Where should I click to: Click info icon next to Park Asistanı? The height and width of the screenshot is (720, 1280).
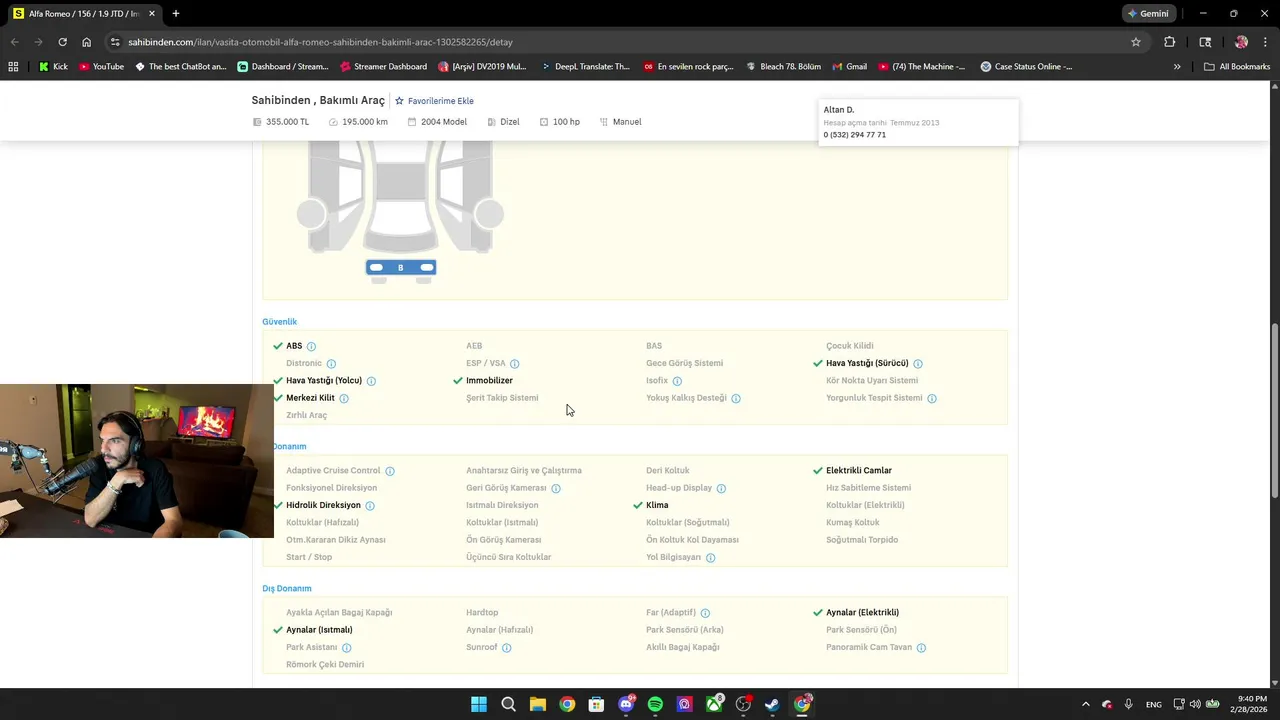[347, 648]
